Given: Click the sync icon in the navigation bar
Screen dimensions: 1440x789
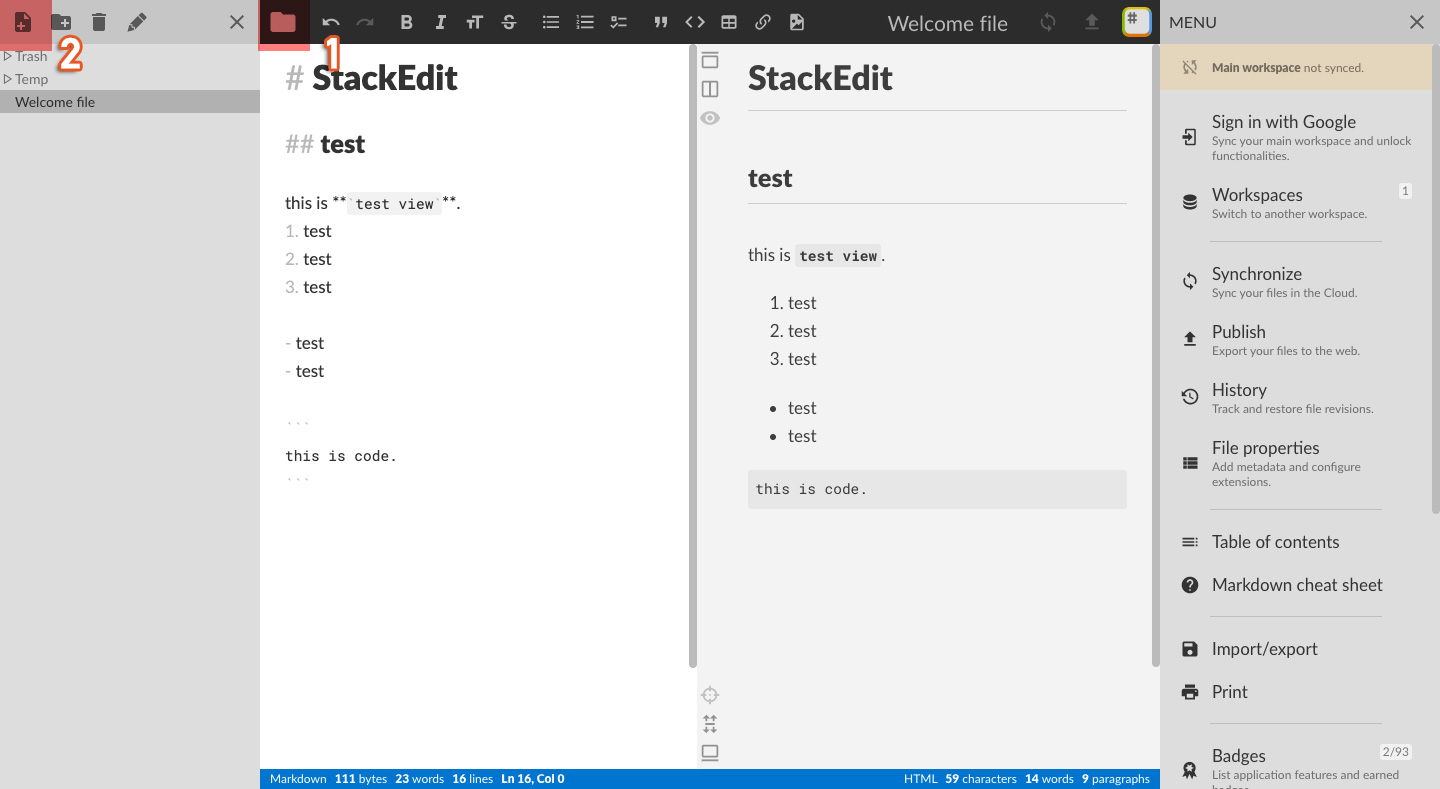Looking at the screenshot, I should pyautogui.click(x=1048, y=22).
